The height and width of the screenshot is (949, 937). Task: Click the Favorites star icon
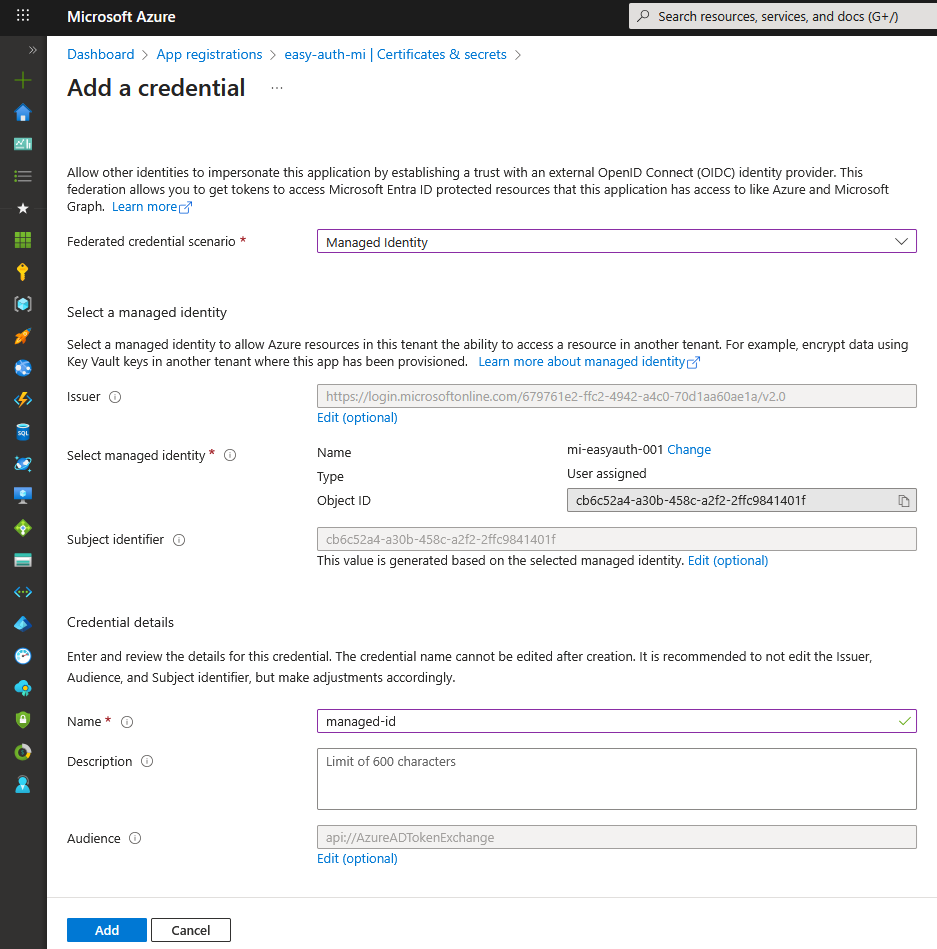23,208
